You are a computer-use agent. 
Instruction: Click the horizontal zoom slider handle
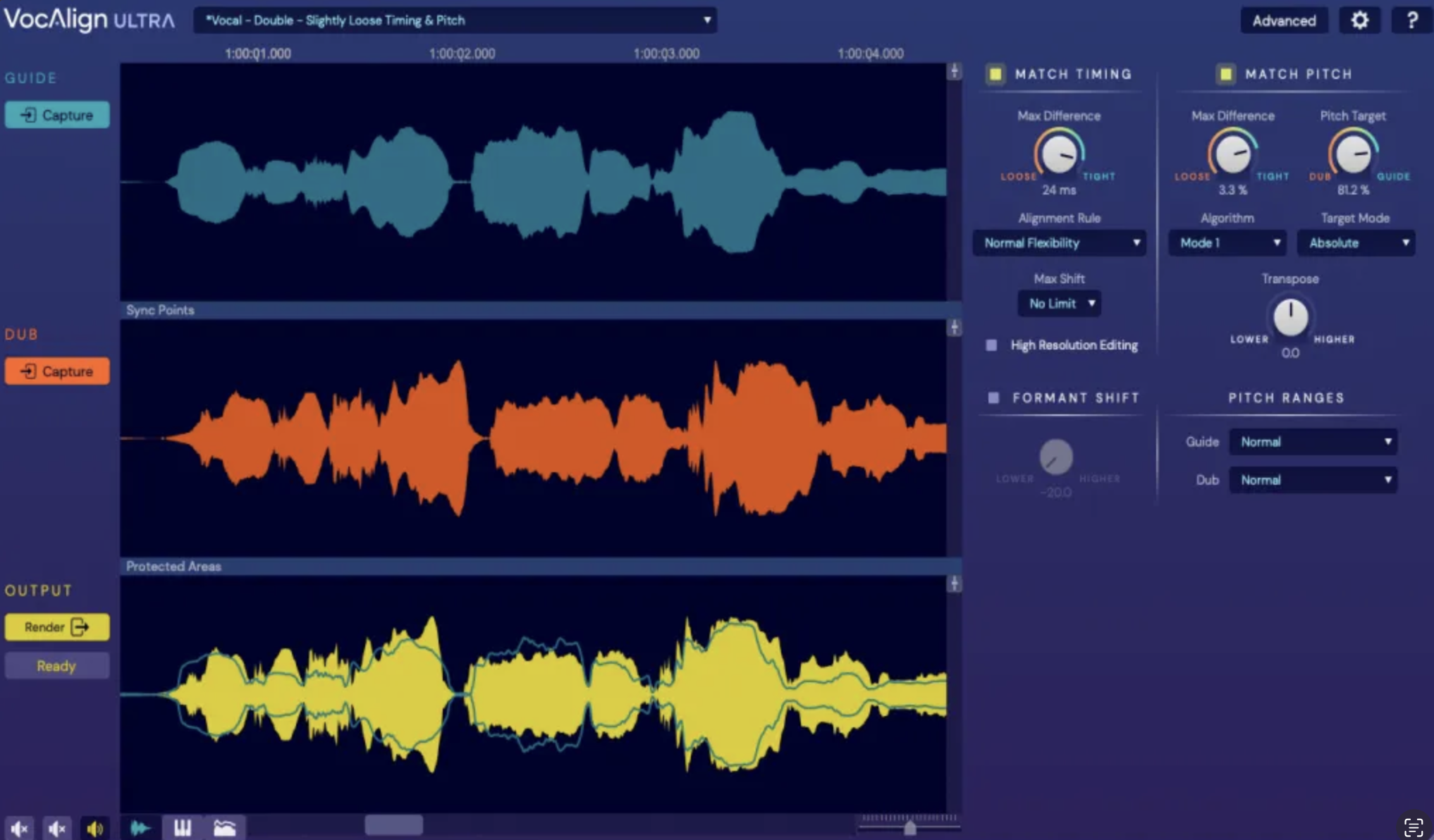tap(909, 828)
